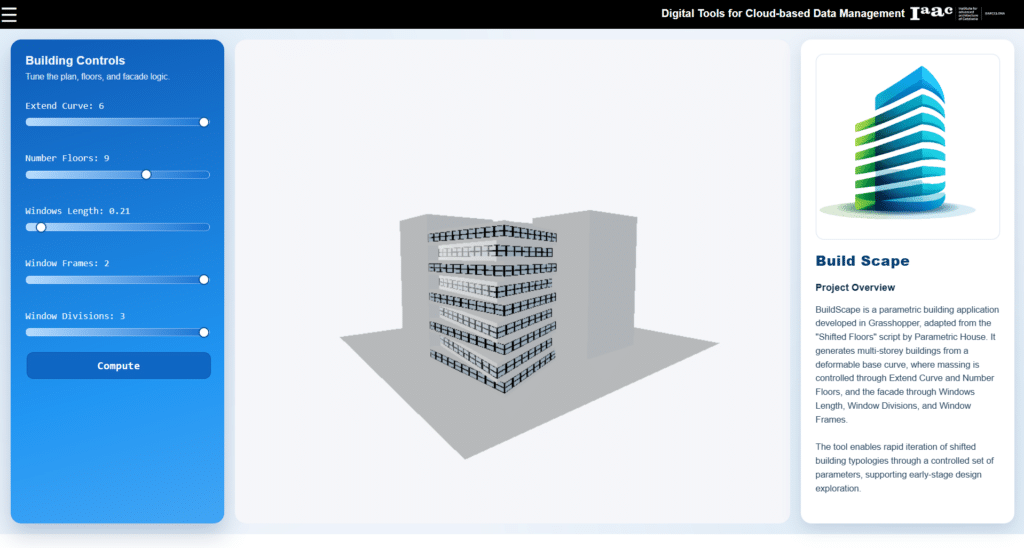Click the Building Controls panel title
Viewport: 1024px width, 548px height.
tap(75, 61)
